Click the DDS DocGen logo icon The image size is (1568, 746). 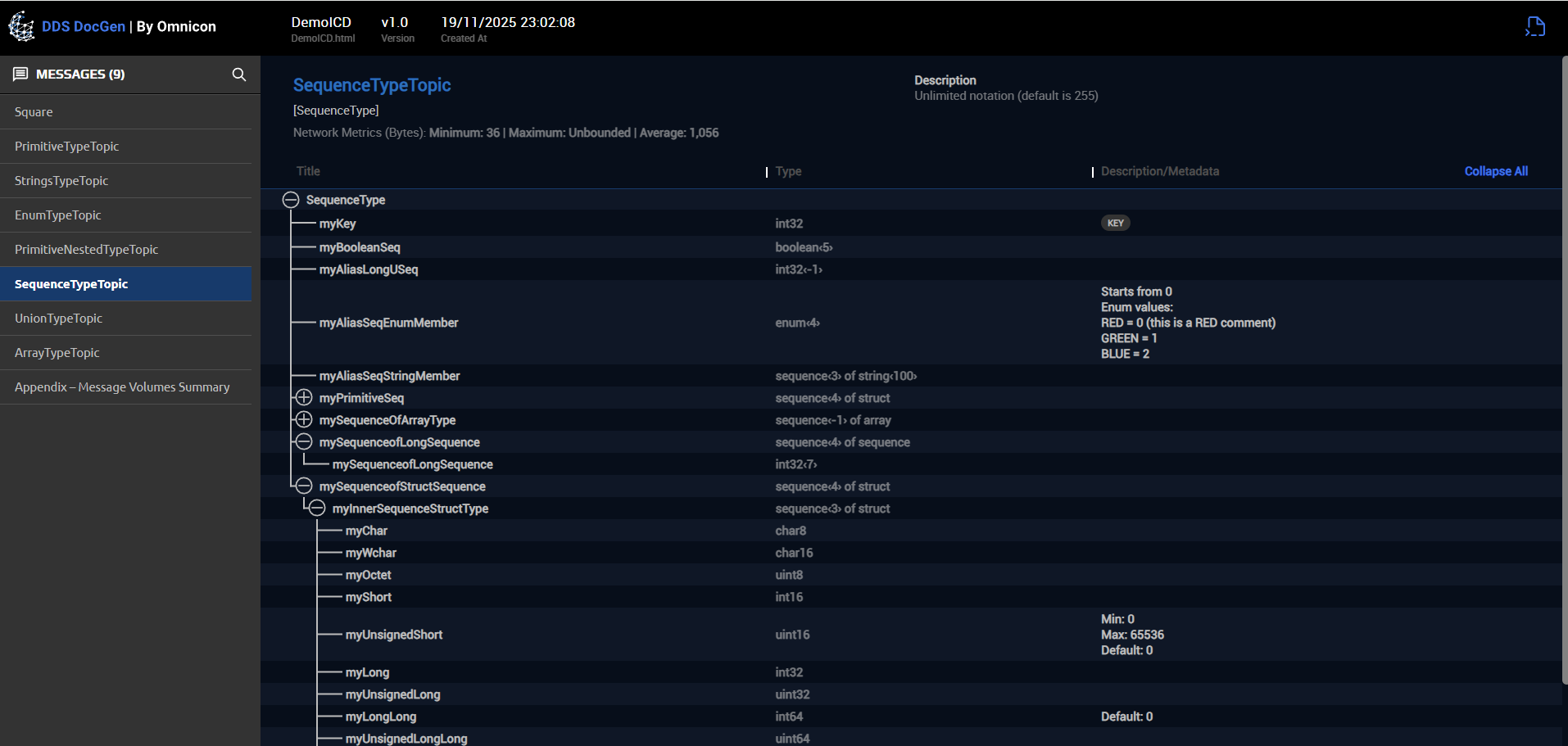pyautogui.click(x=21, y=26)
